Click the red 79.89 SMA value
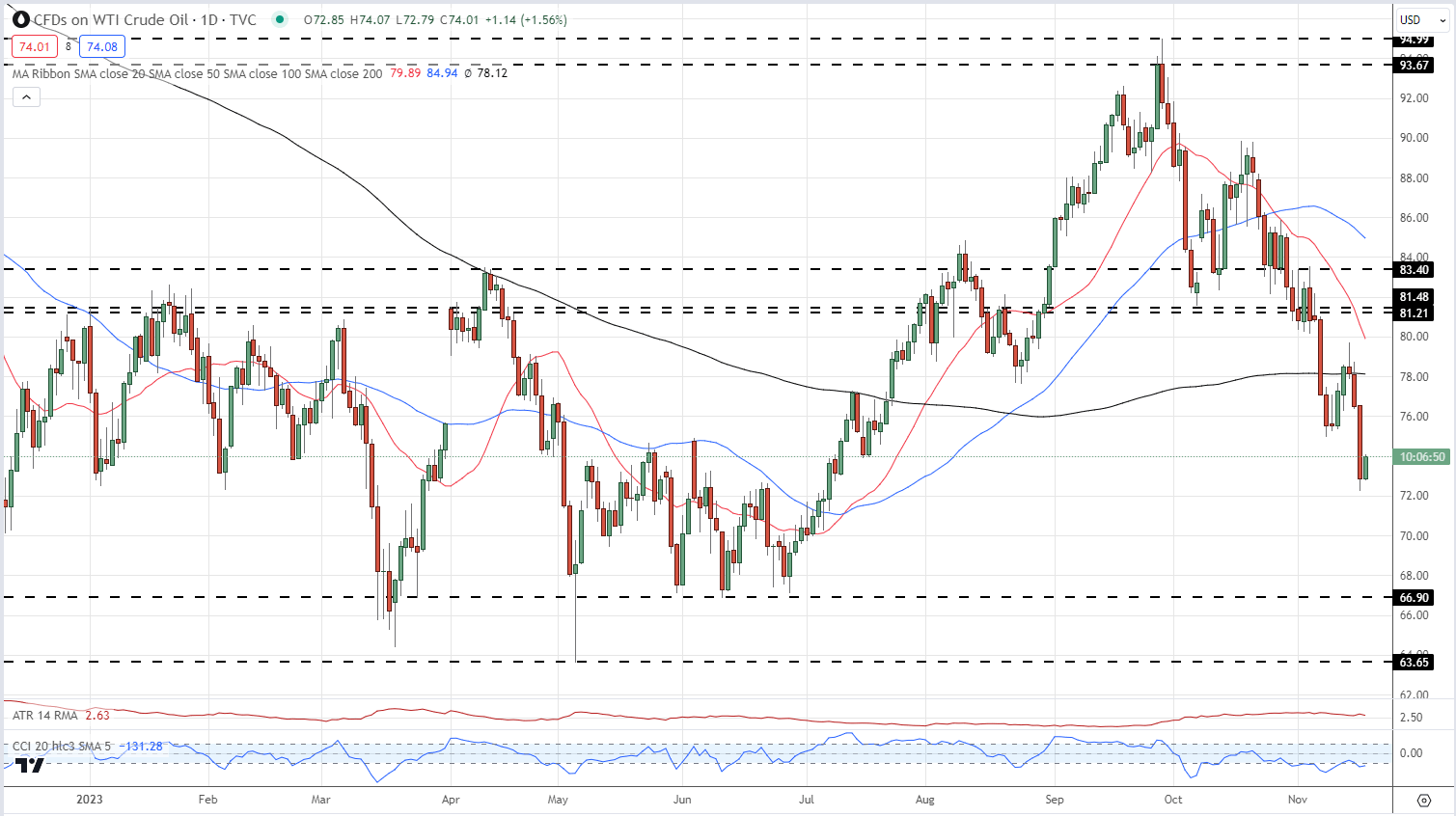 [x=405, y=73]
